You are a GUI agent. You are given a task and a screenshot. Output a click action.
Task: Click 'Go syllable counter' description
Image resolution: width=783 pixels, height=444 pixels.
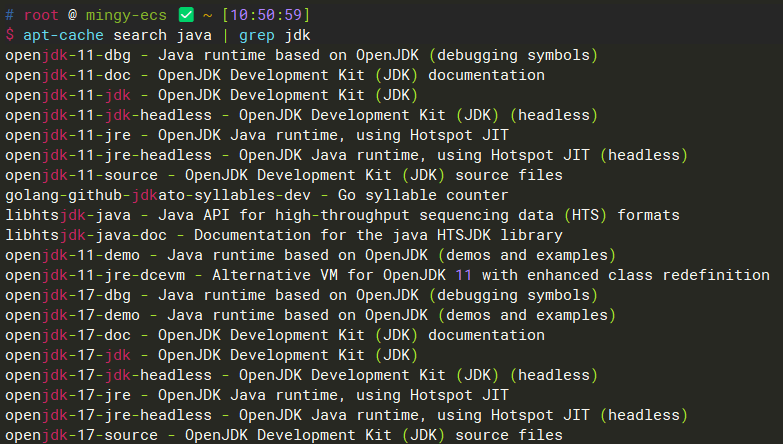tap(423, 195)
